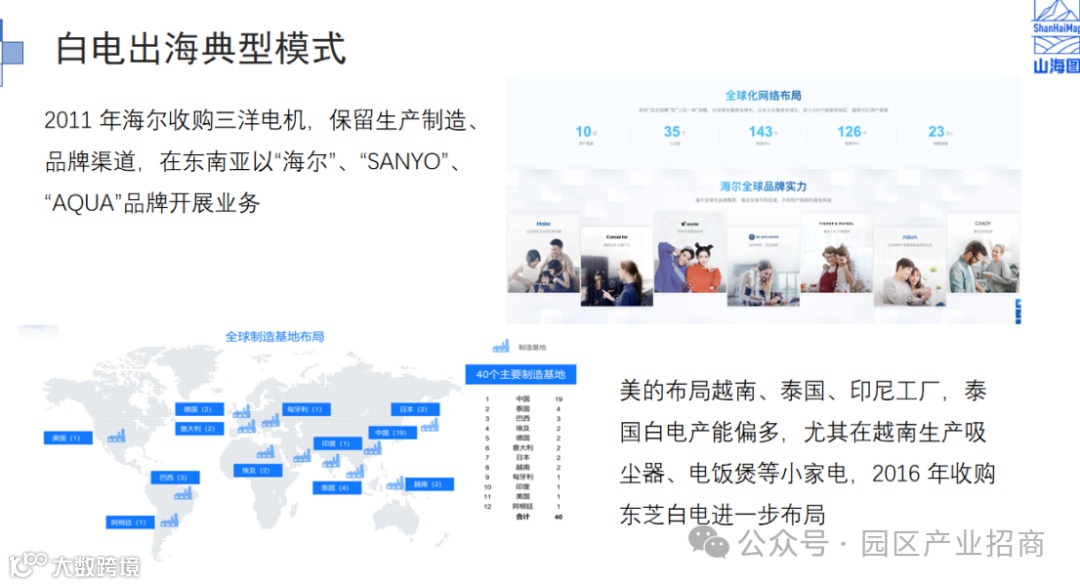The image size is (1080, 586).
Task: Click the 143 statistic figure
Action: (762, 132)
